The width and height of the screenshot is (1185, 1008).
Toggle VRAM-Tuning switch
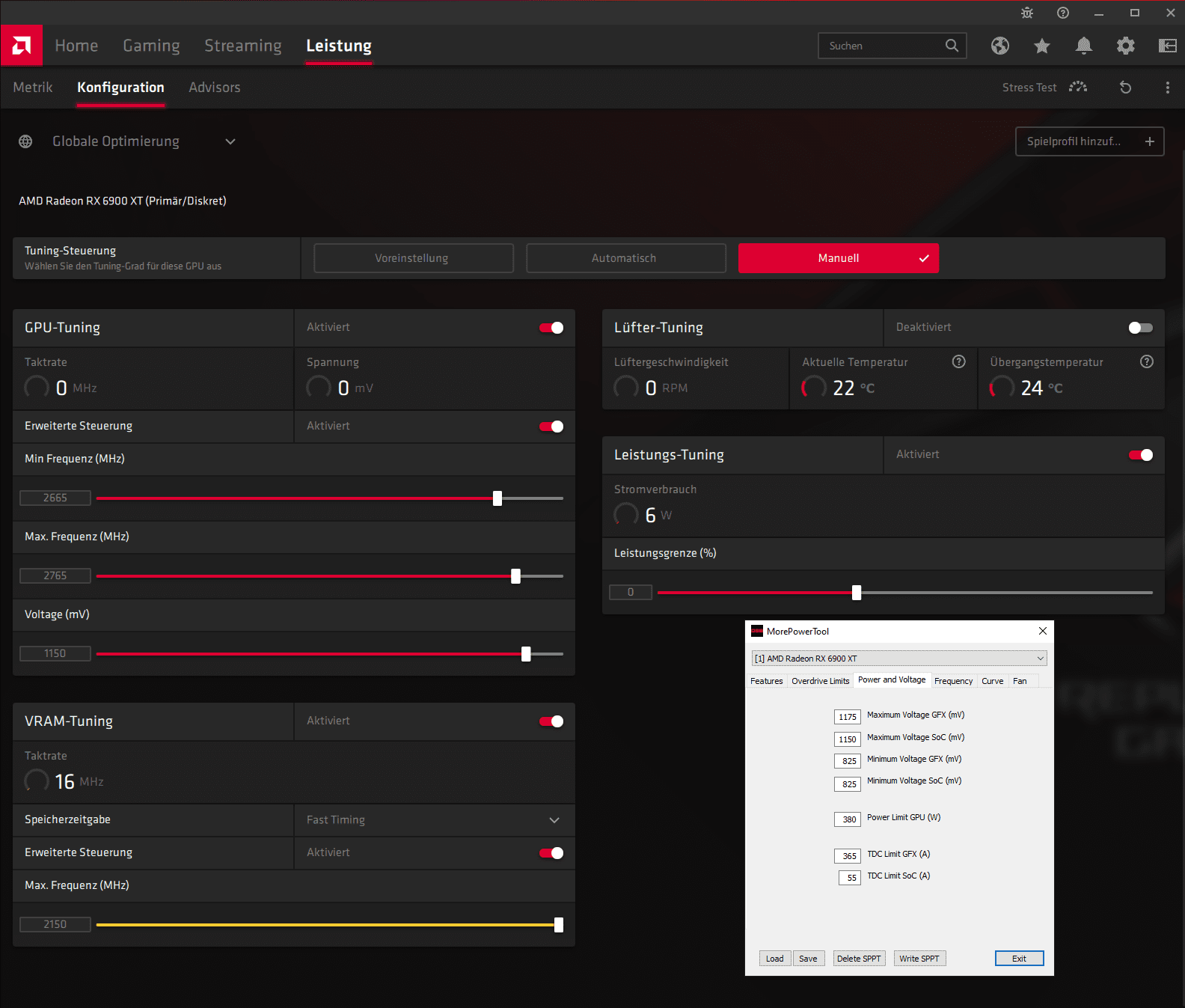(551, 721)
